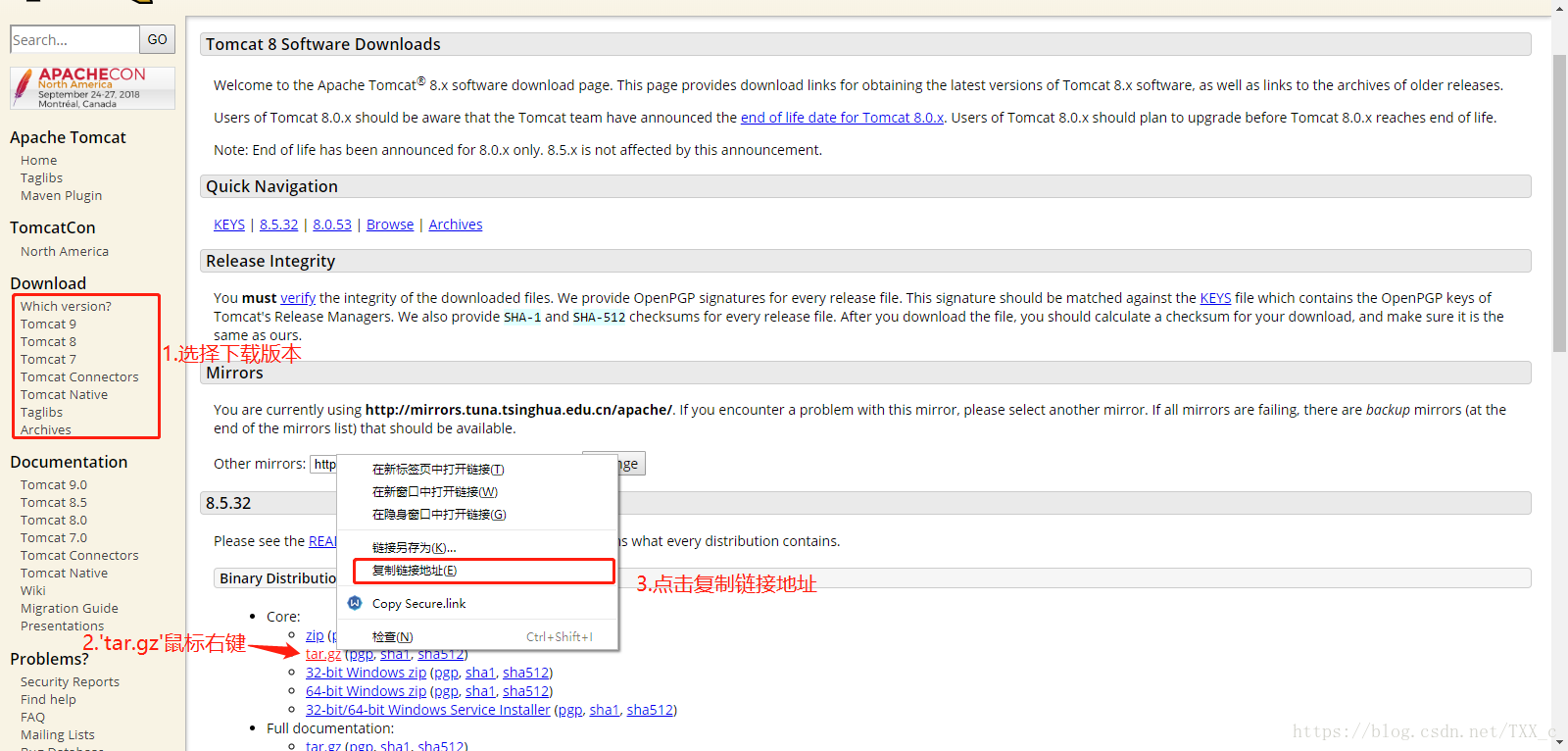This screenshot has height=751, width=1568.
Task: Open FAQ sidebar link
Action: coord(32,718)
